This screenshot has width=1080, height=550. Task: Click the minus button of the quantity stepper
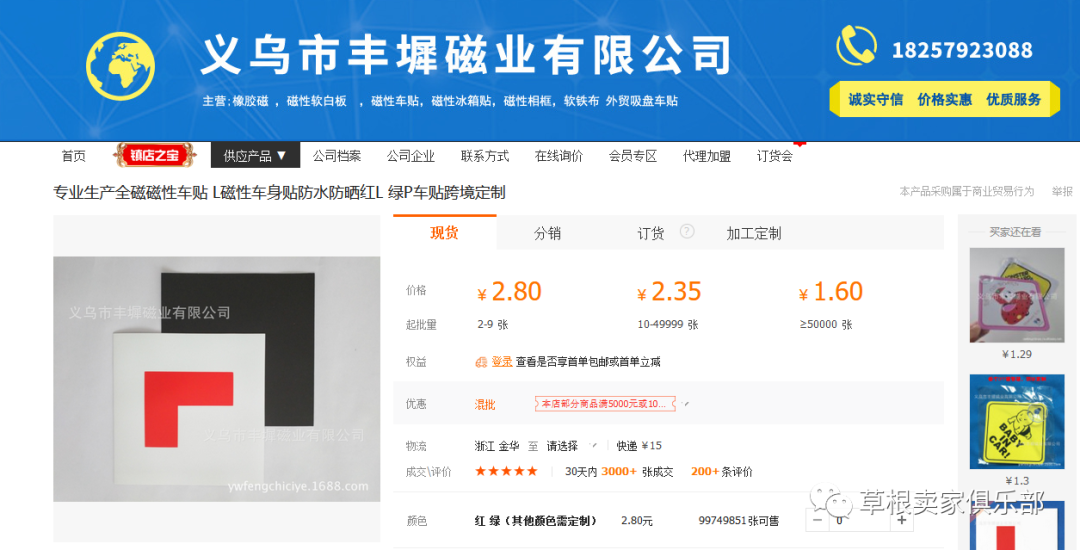coord(817,520)
